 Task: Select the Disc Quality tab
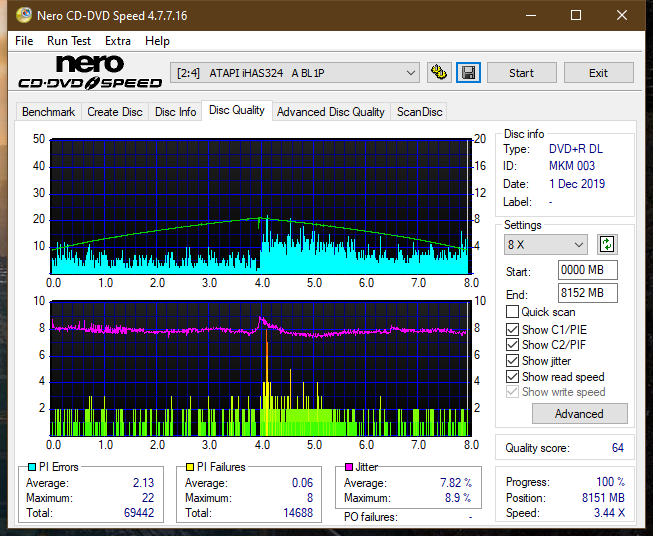point(237,110)
